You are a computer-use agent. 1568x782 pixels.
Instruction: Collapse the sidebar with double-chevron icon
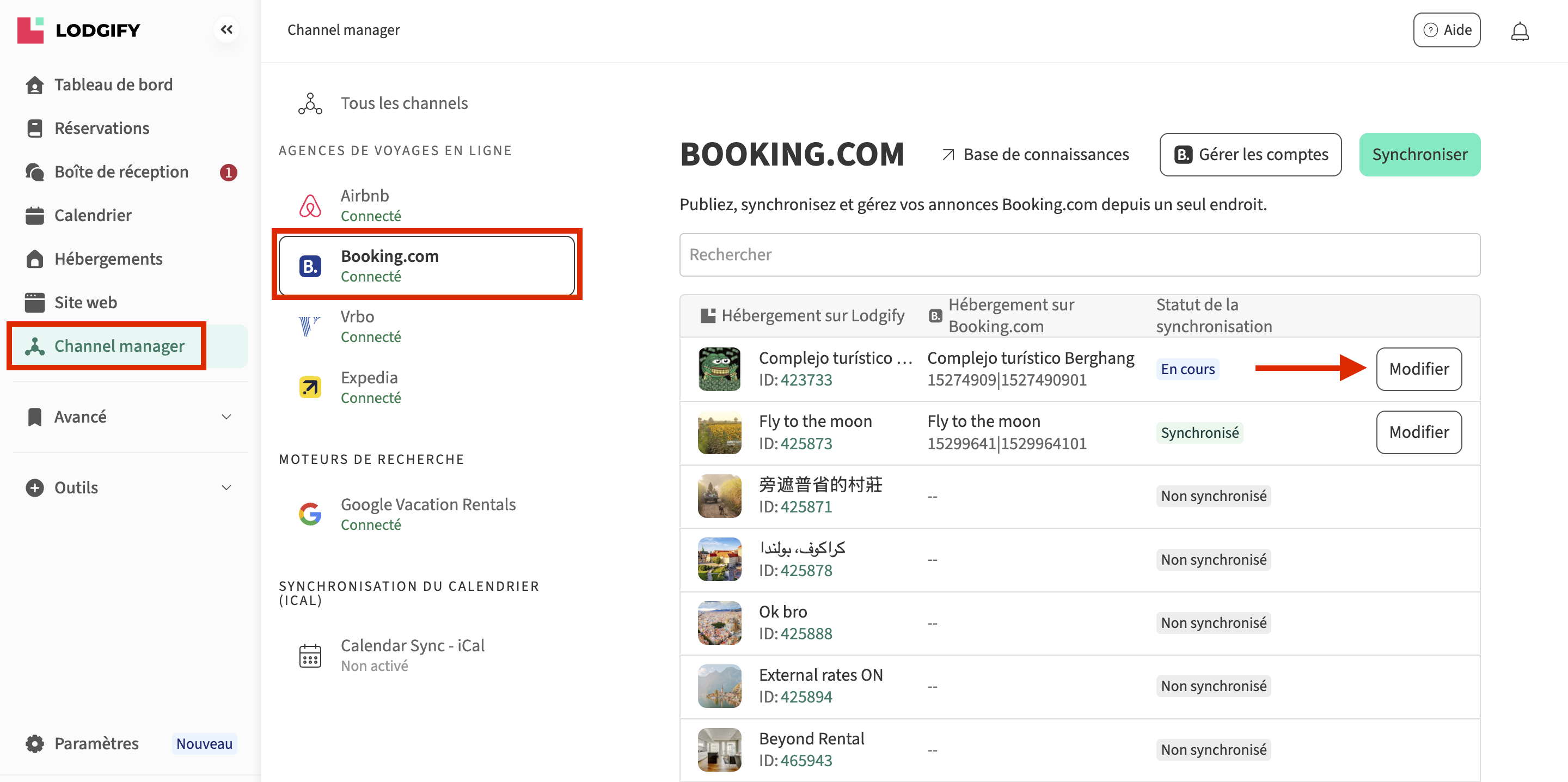point(226,29)
